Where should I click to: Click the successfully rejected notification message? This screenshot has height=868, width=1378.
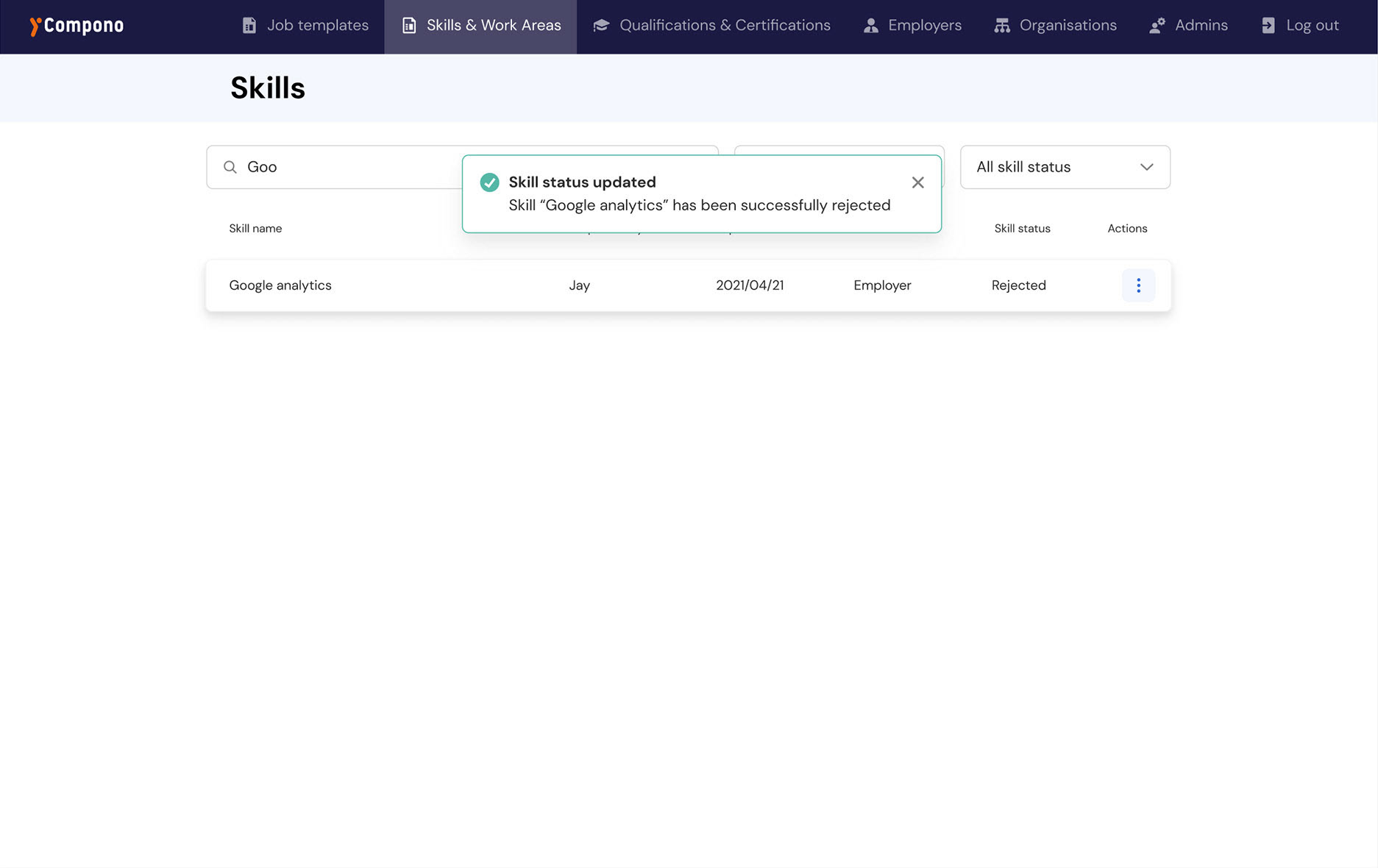coord(699,205)
